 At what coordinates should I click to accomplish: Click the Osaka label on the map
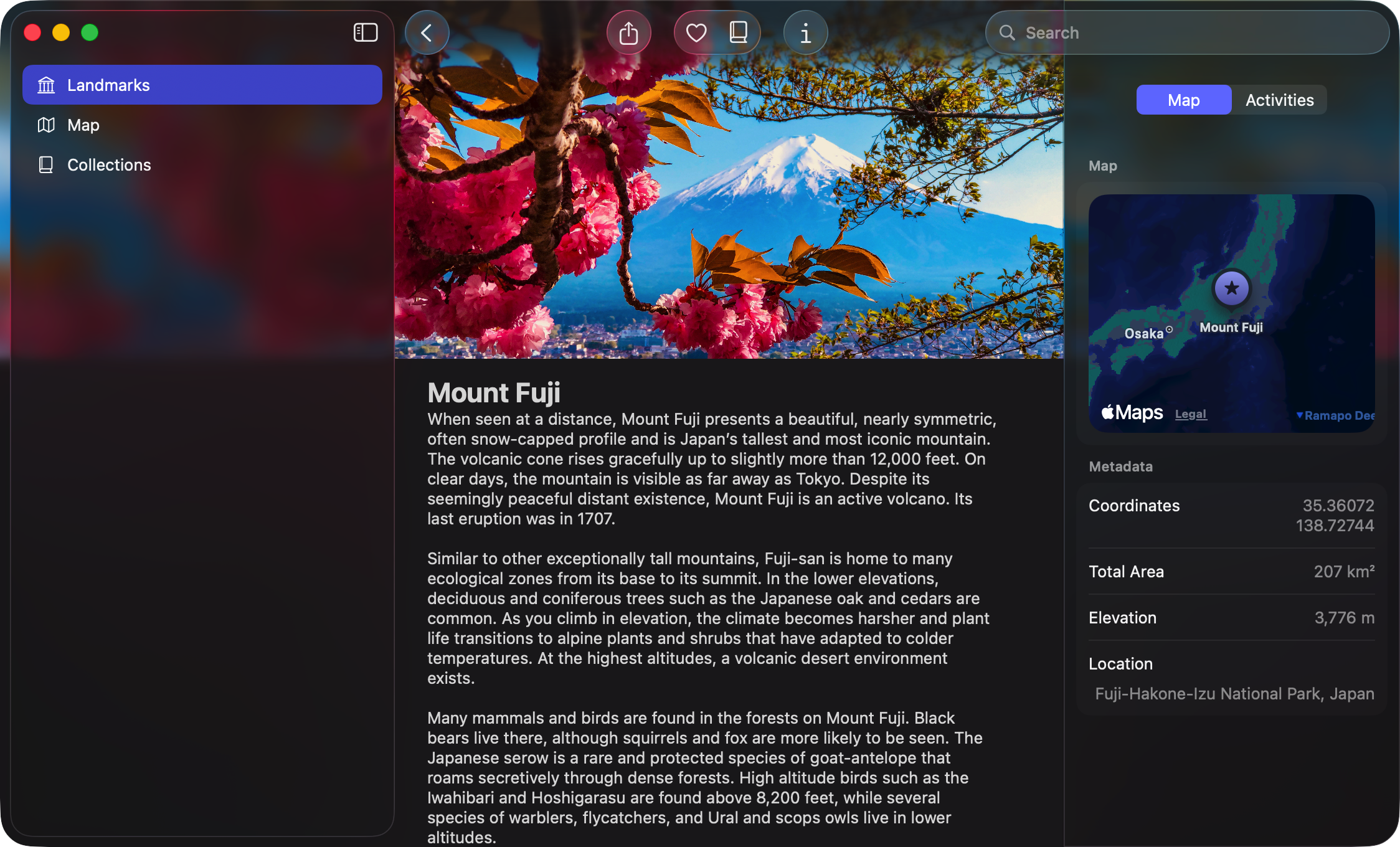pyautogui.click(x=1144, y=333)
